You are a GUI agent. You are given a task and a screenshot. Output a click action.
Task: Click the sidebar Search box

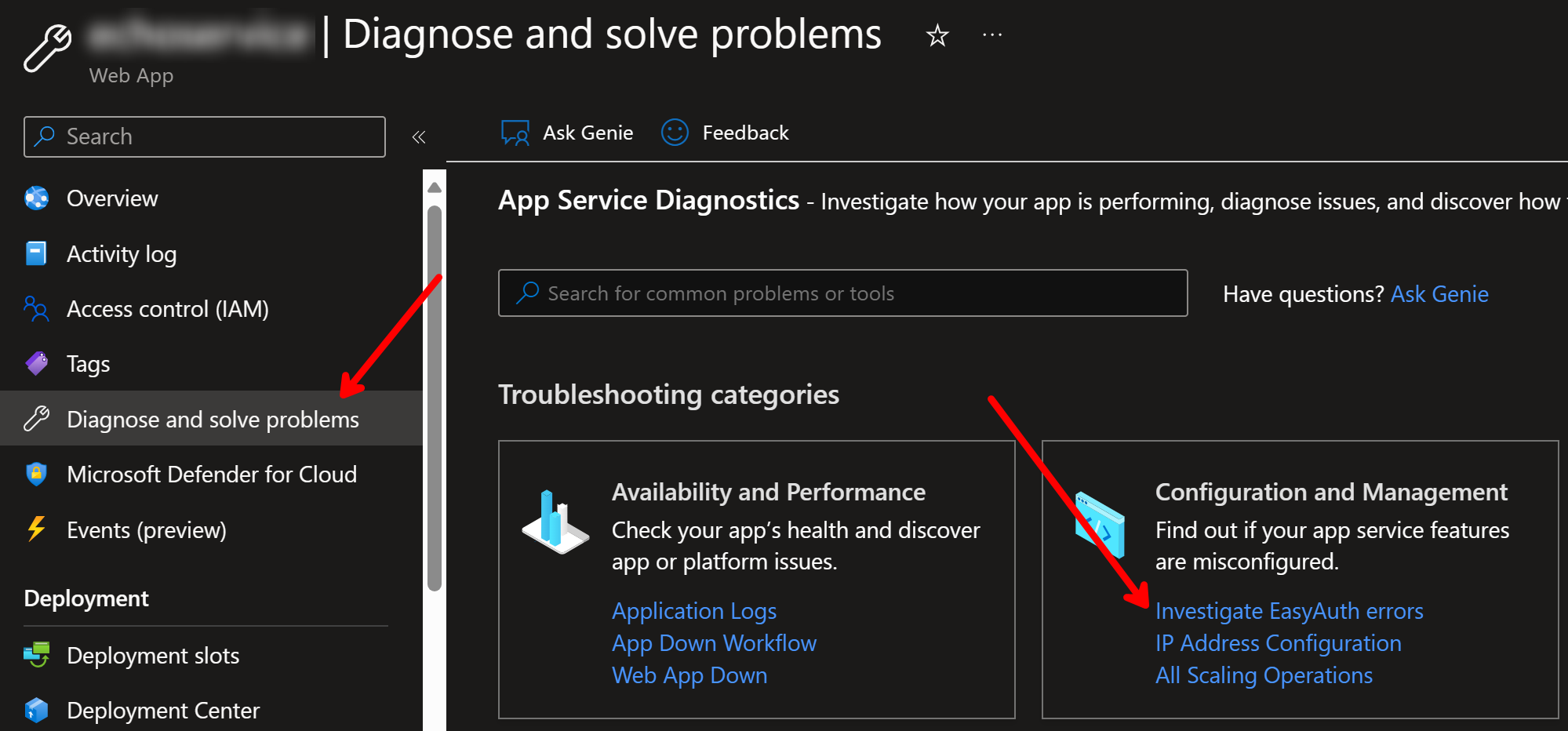(205, 136)
